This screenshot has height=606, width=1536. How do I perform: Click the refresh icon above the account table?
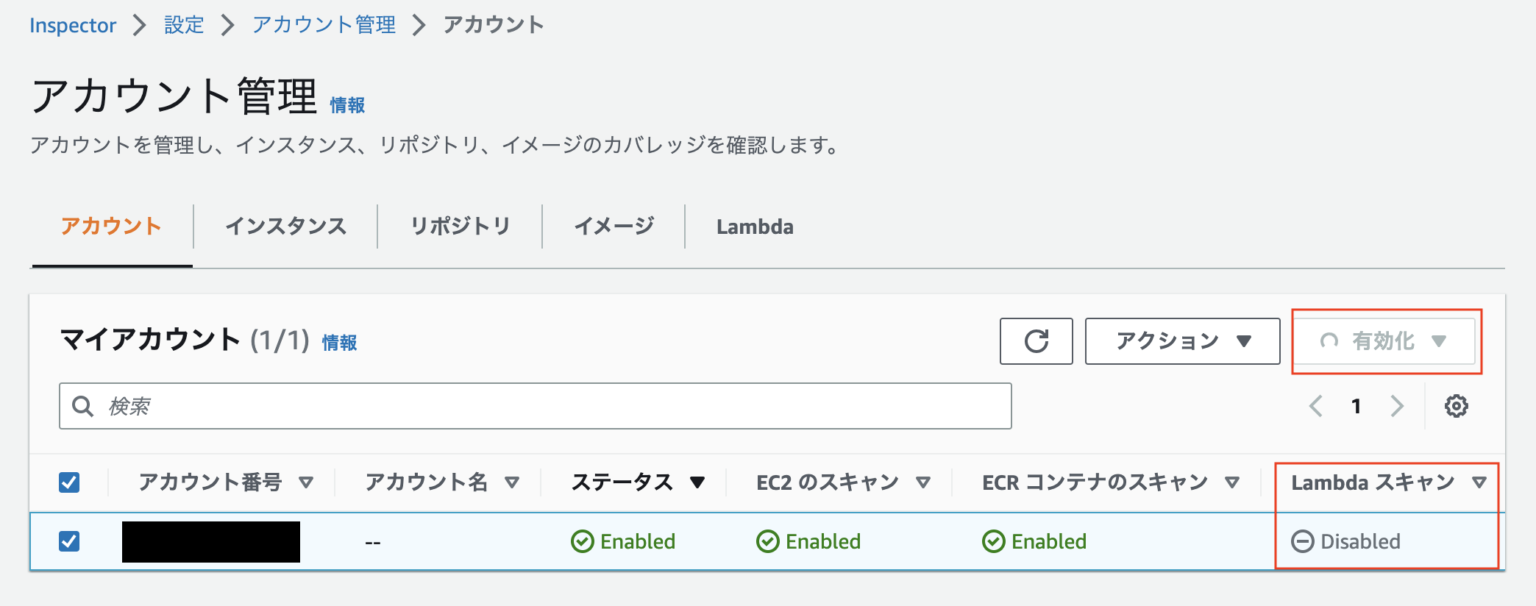(x=1036, y=341)
